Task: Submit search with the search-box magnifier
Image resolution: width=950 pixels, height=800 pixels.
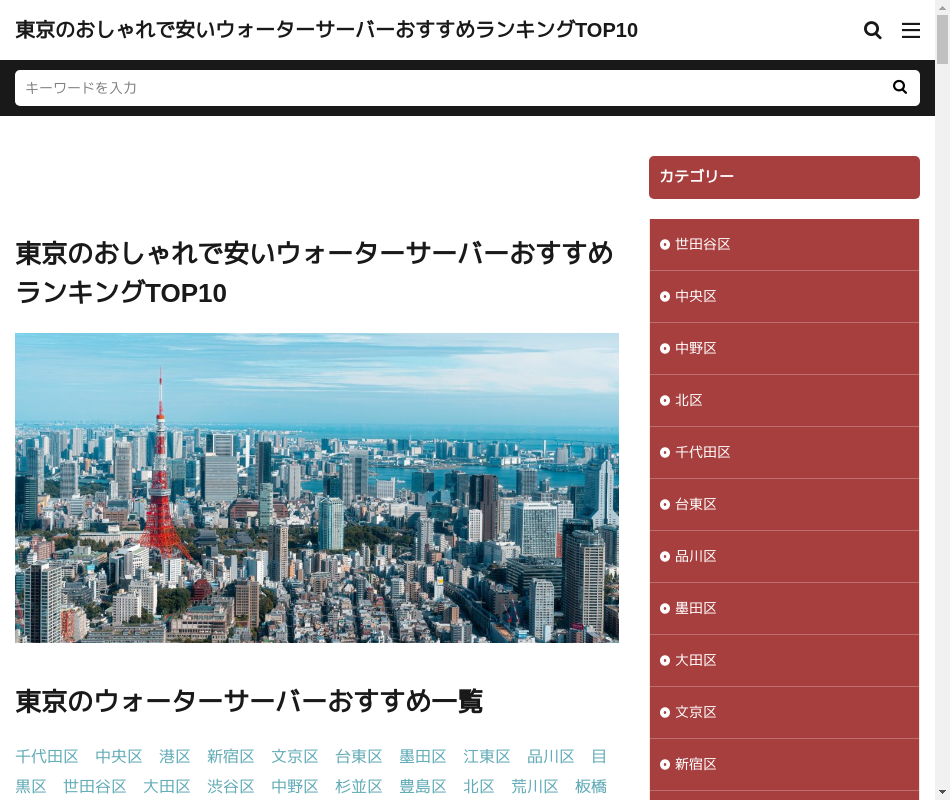Action: tap(900, 87)
